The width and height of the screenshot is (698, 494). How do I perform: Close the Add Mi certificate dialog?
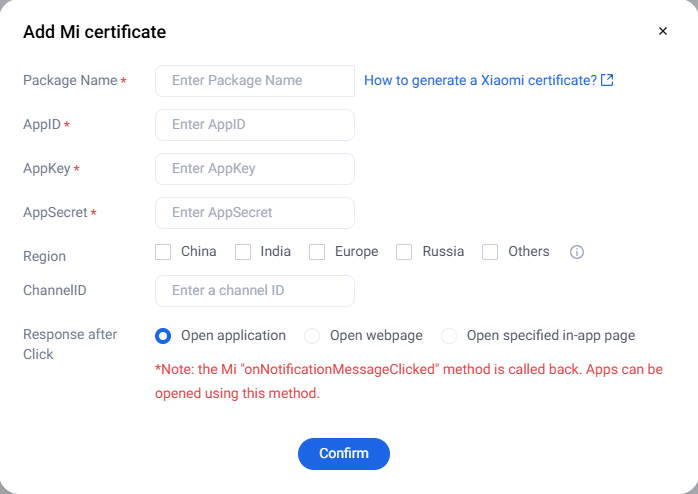tap(662, 31)
